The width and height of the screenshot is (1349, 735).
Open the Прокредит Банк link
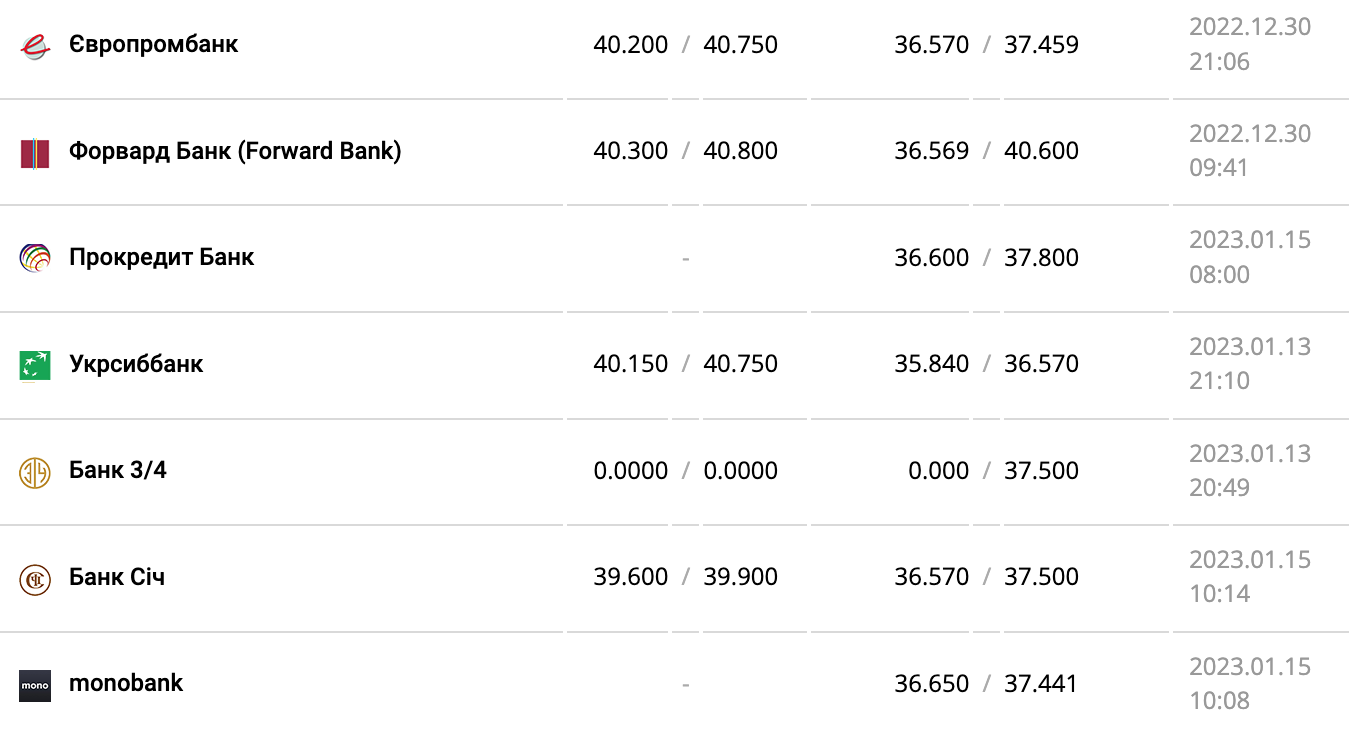[161, 257]
